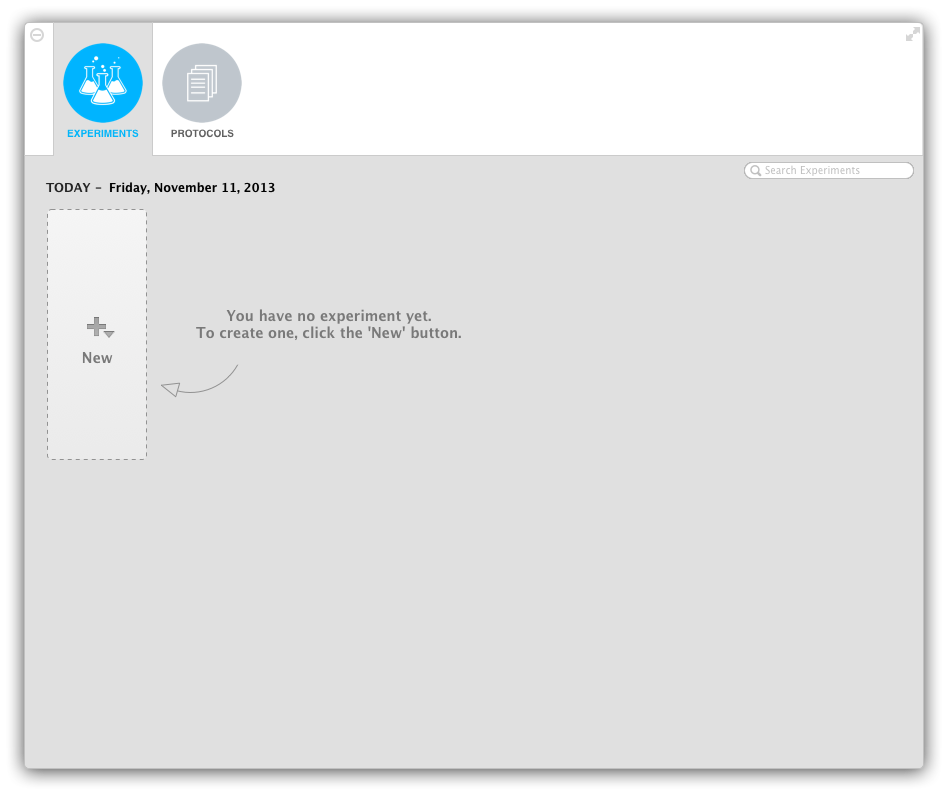947x794 pixels.
Task: Focus the Search Experiments field
Action: 829,170
